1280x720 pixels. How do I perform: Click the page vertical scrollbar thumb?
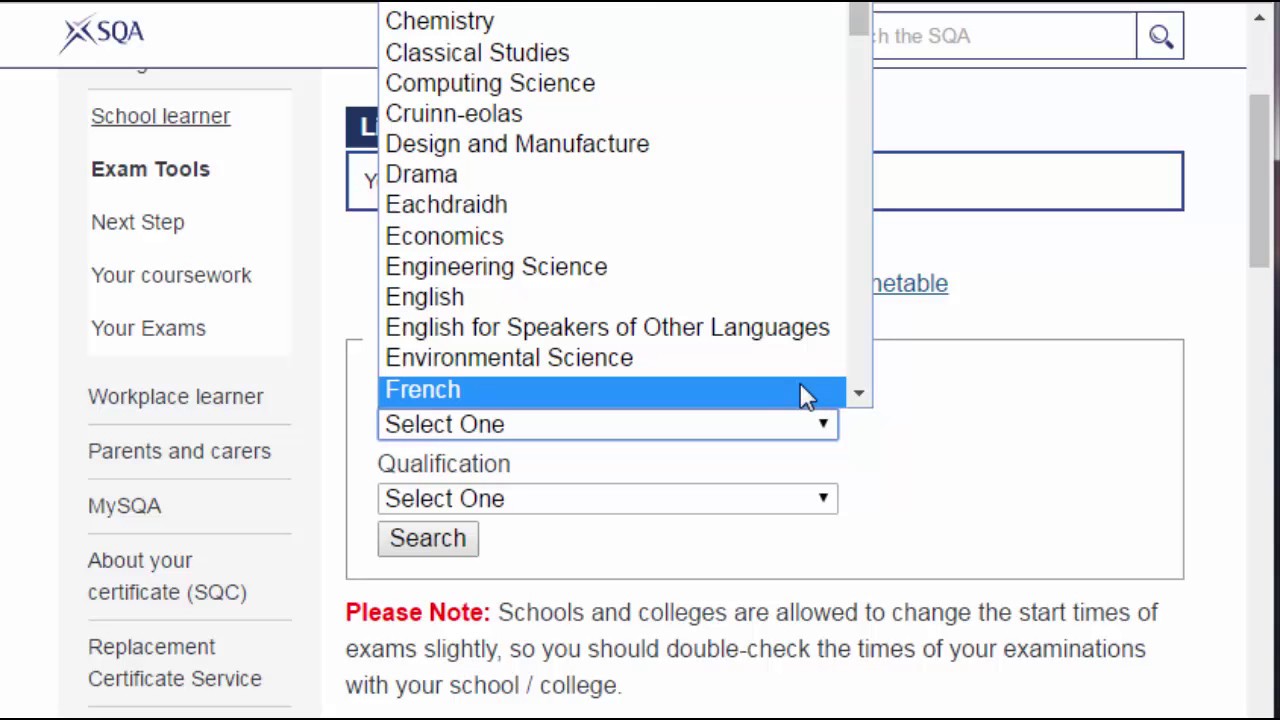coord(1260,180)
